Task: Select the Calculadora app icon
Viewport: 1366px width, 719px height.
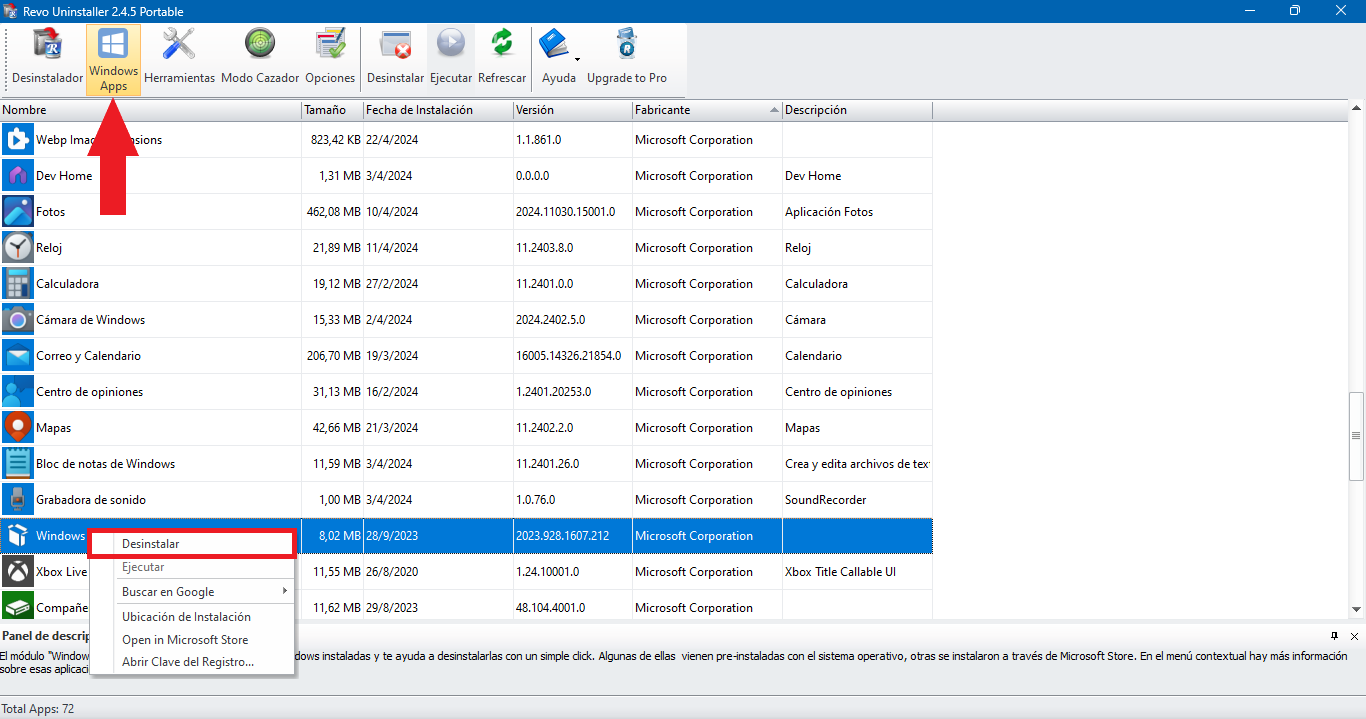Action: tap(18, 284)
